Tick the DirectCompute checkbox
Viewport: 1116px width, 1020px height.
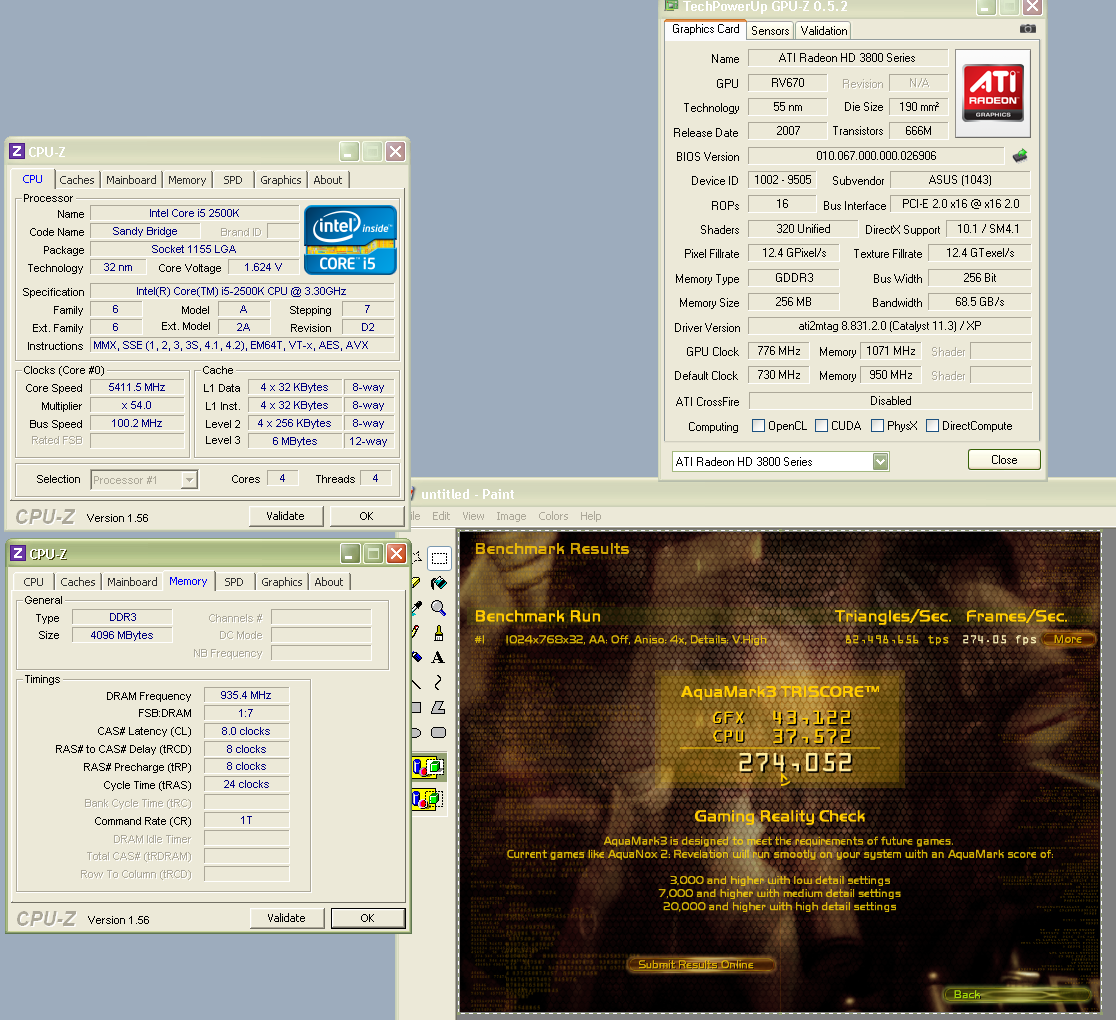coord(932,426)
